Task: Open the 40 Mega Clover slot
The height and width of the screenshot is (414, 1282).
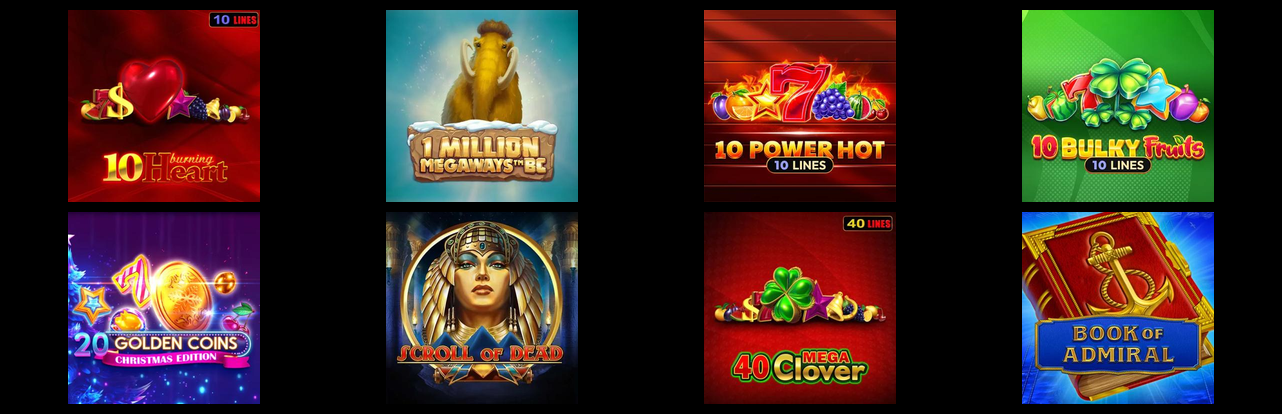Action: pos(800,308)
